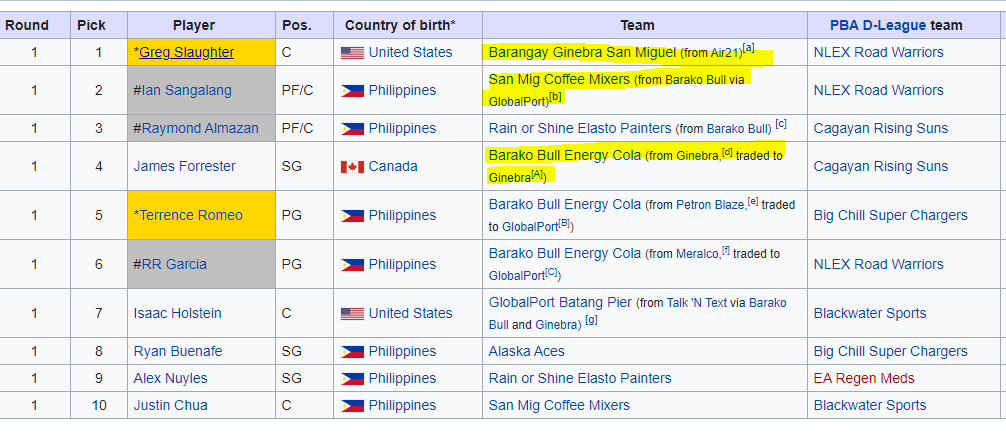Open trade note [B] in Terrence Romeo's row
The width and height of the screenshot is (1006, 439).
point(565,221)
